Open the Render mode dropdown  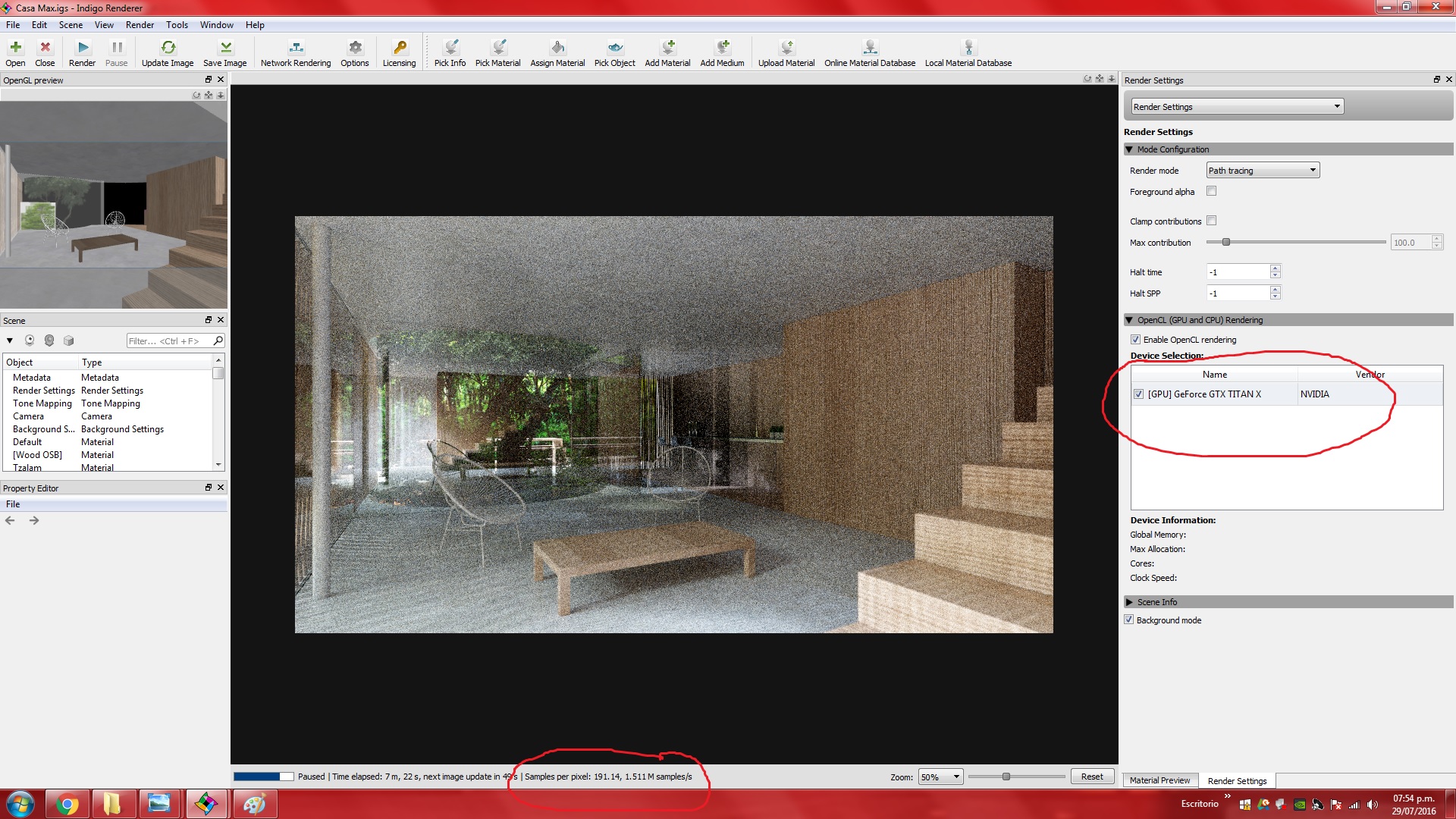point(1263,171)
